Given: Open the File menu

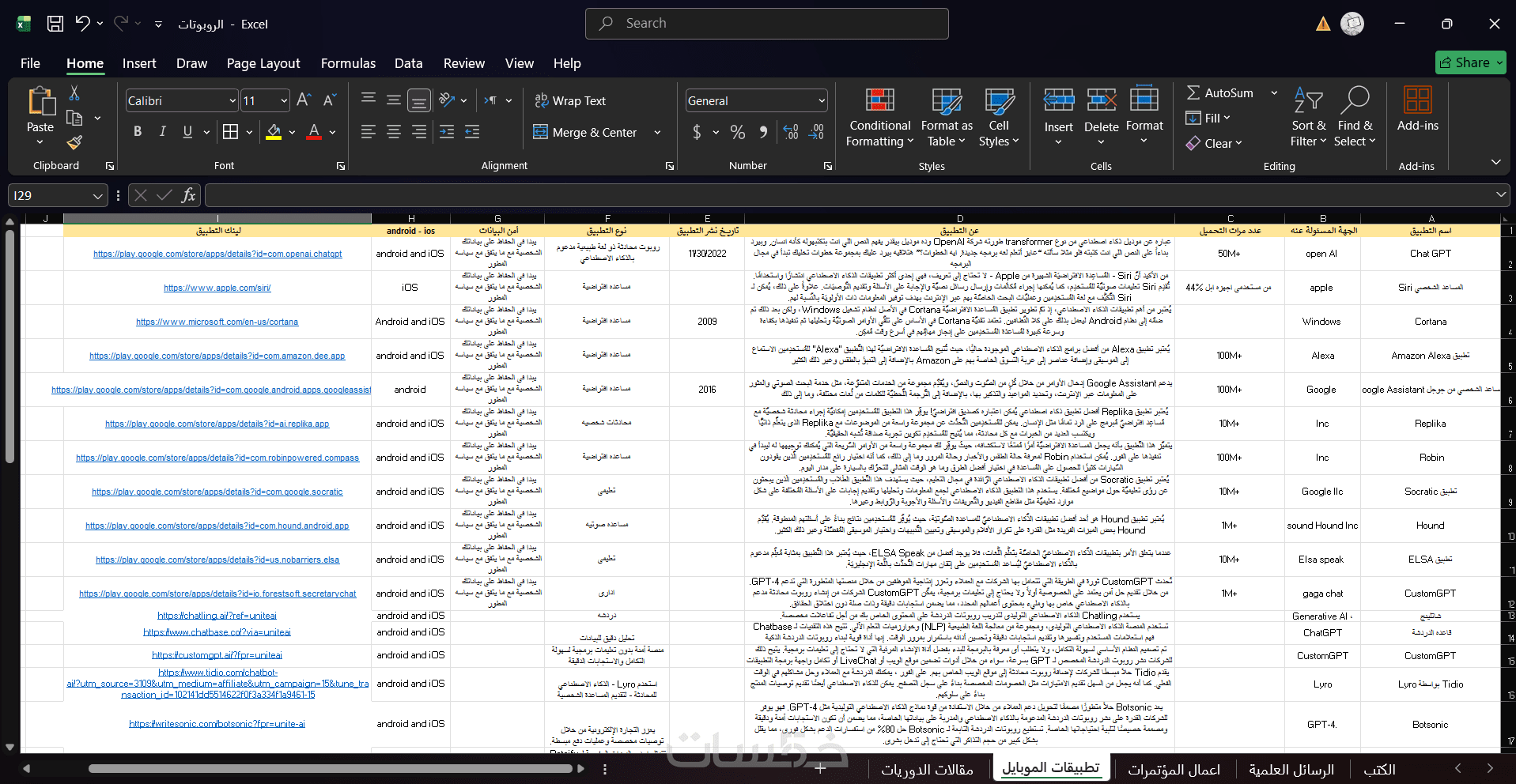Looking at the screenshot, I should pos(30,63).
